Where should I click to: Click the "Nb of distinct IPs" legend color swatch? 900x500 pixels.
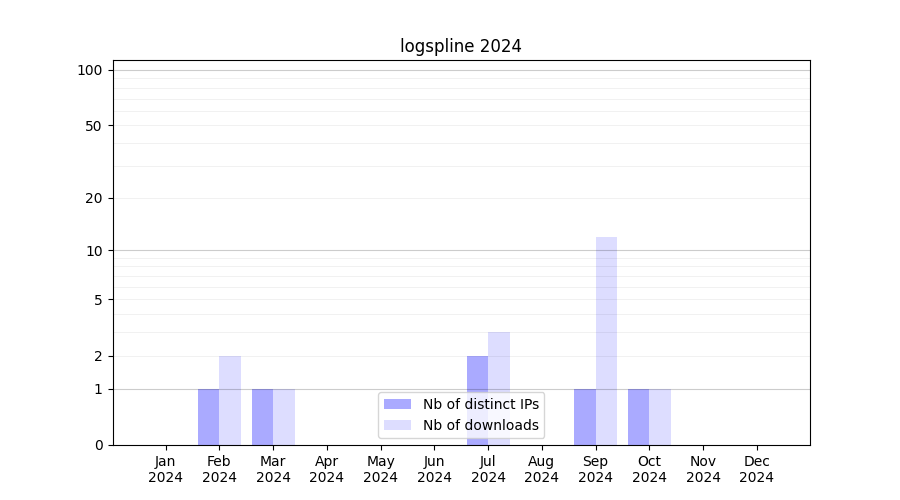click(397, 404)
